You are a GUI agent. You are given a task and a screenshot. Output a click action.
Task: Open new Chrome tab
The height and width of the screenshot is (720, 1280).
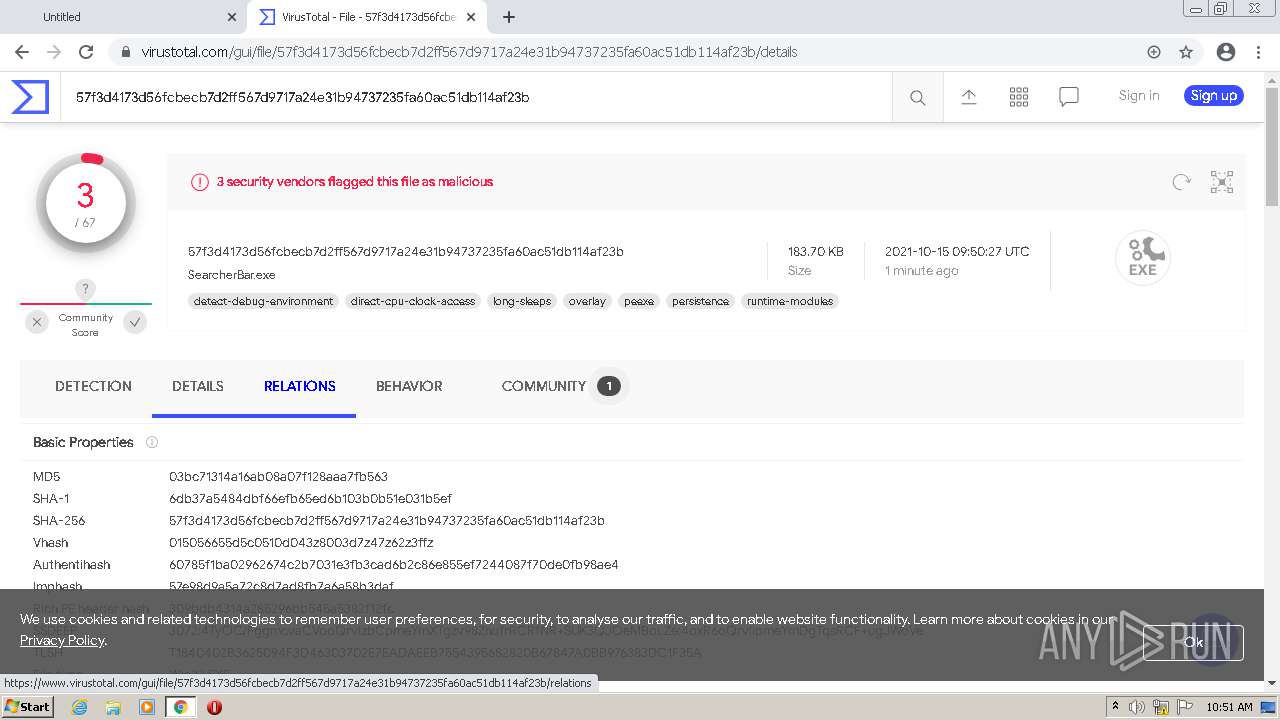tap(509, 17)
